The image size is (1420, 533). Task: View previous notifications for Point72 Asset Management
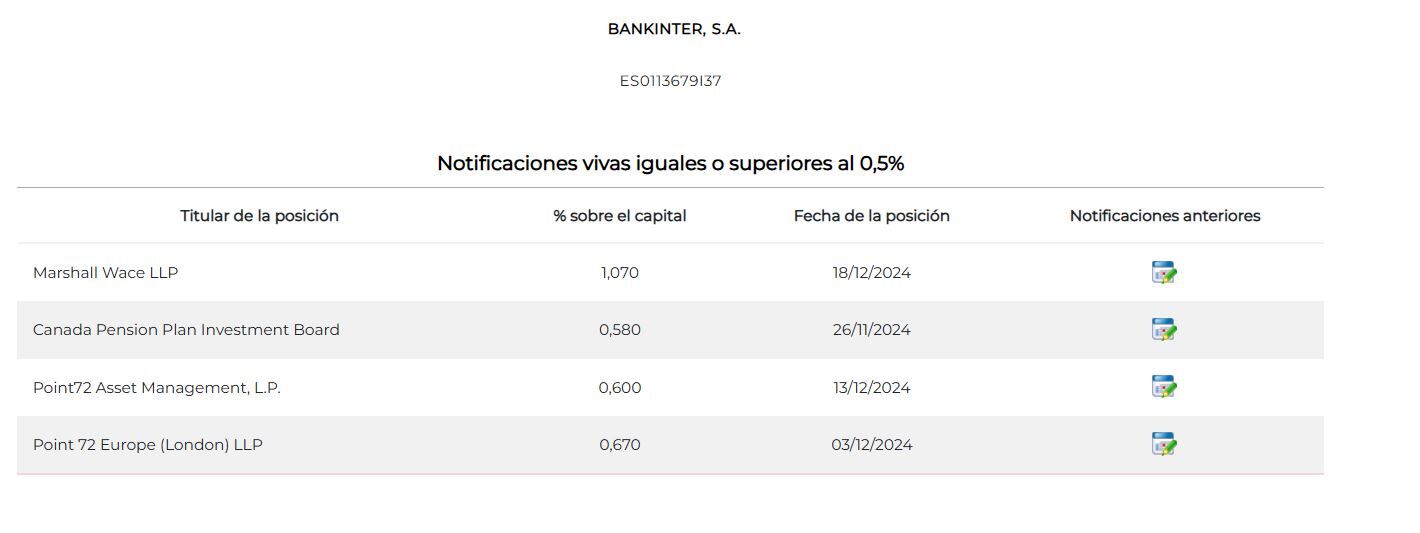pyautogui.click(x=1163, y=387)
